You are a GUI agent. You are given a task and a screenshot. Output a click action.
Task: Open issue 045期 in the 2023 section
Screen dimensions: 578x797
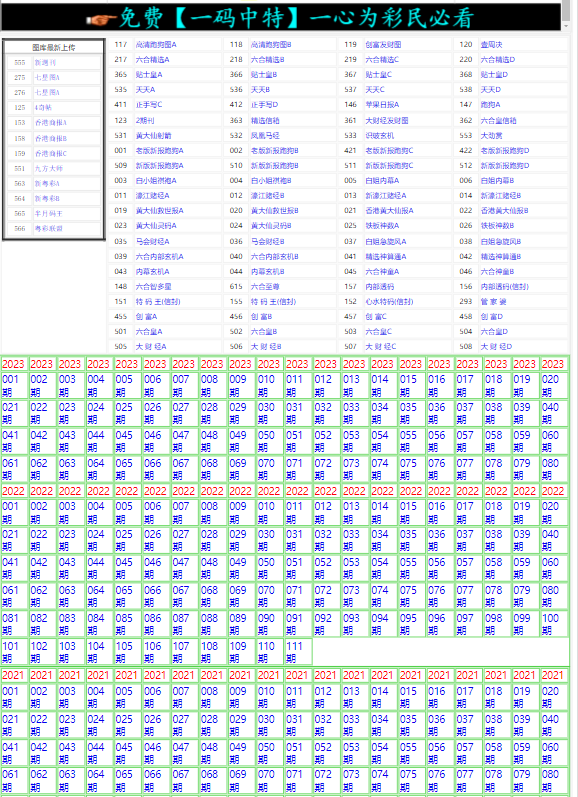pos(128,442)
